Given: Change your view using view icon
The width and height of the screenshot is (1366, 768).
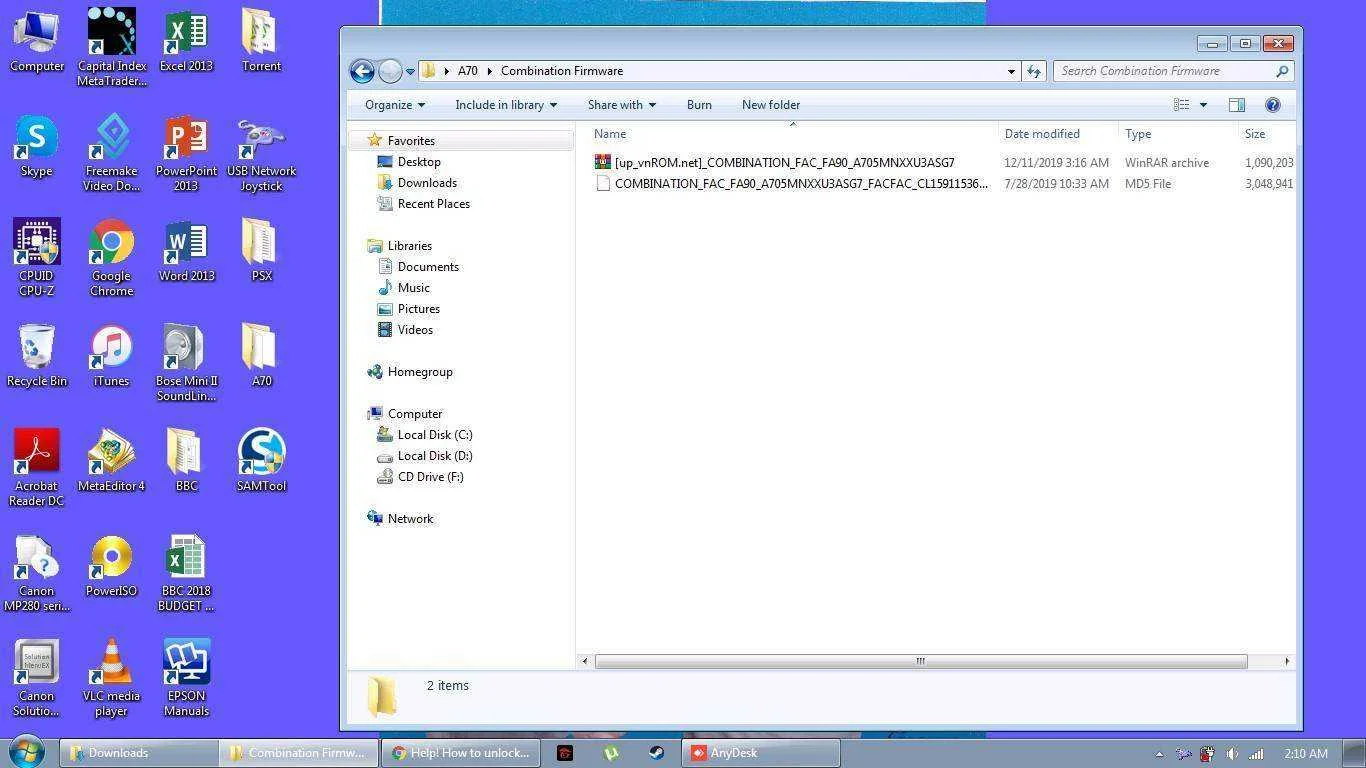Looking at the screenshot, I should [1181, 105].
